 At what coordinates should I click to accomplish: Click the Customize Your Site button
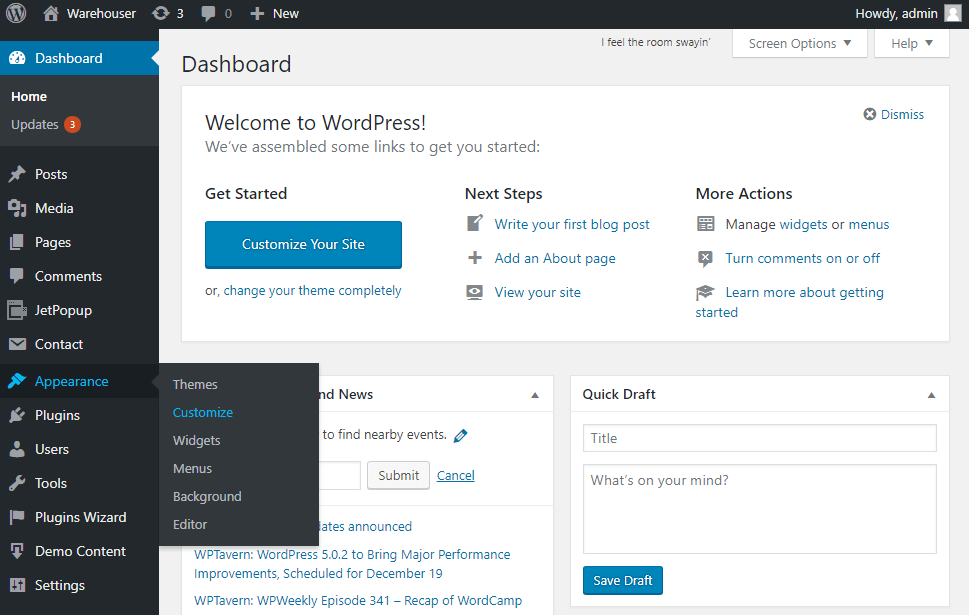(303, 245)
